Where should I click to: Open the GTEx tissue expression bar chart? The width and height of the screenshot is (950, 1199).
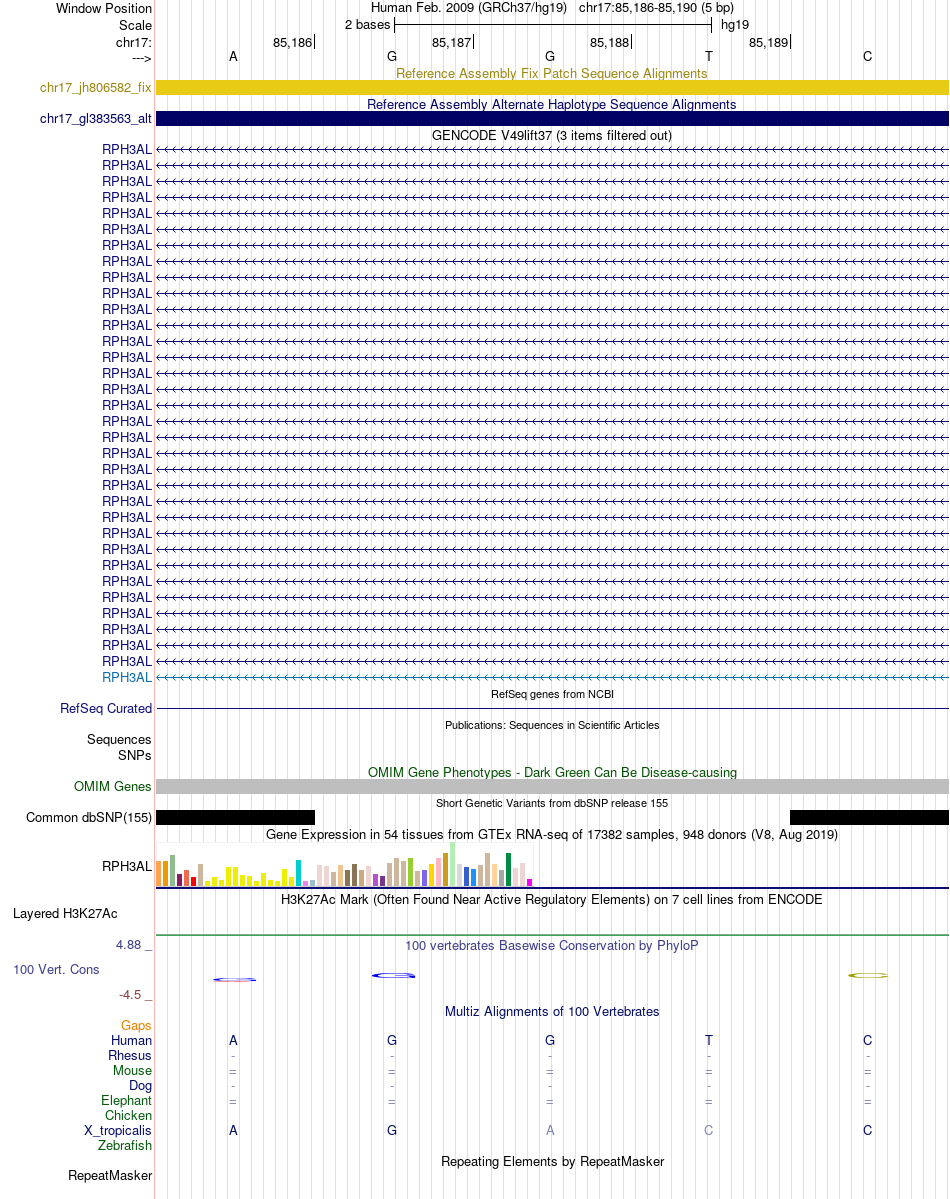click(344, 865)
